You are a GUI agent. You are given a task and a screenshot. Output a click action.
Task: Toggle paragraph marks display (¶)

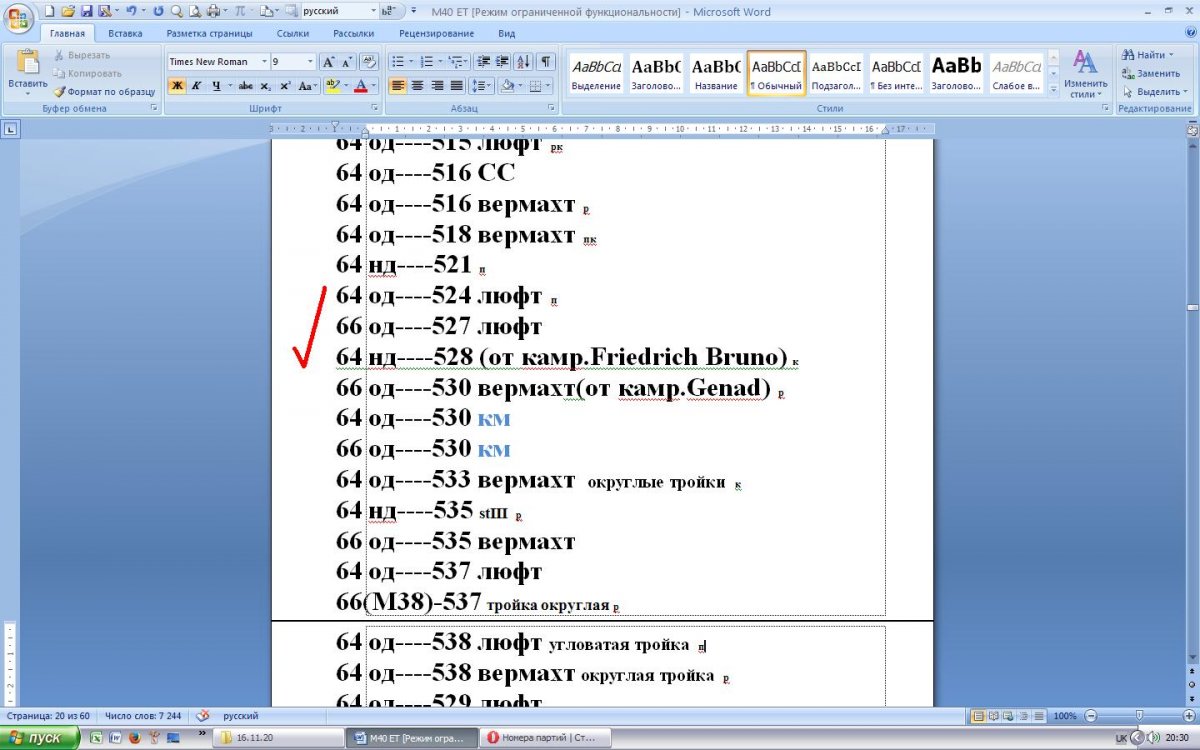pyautogui.click(x=546, y=62)
